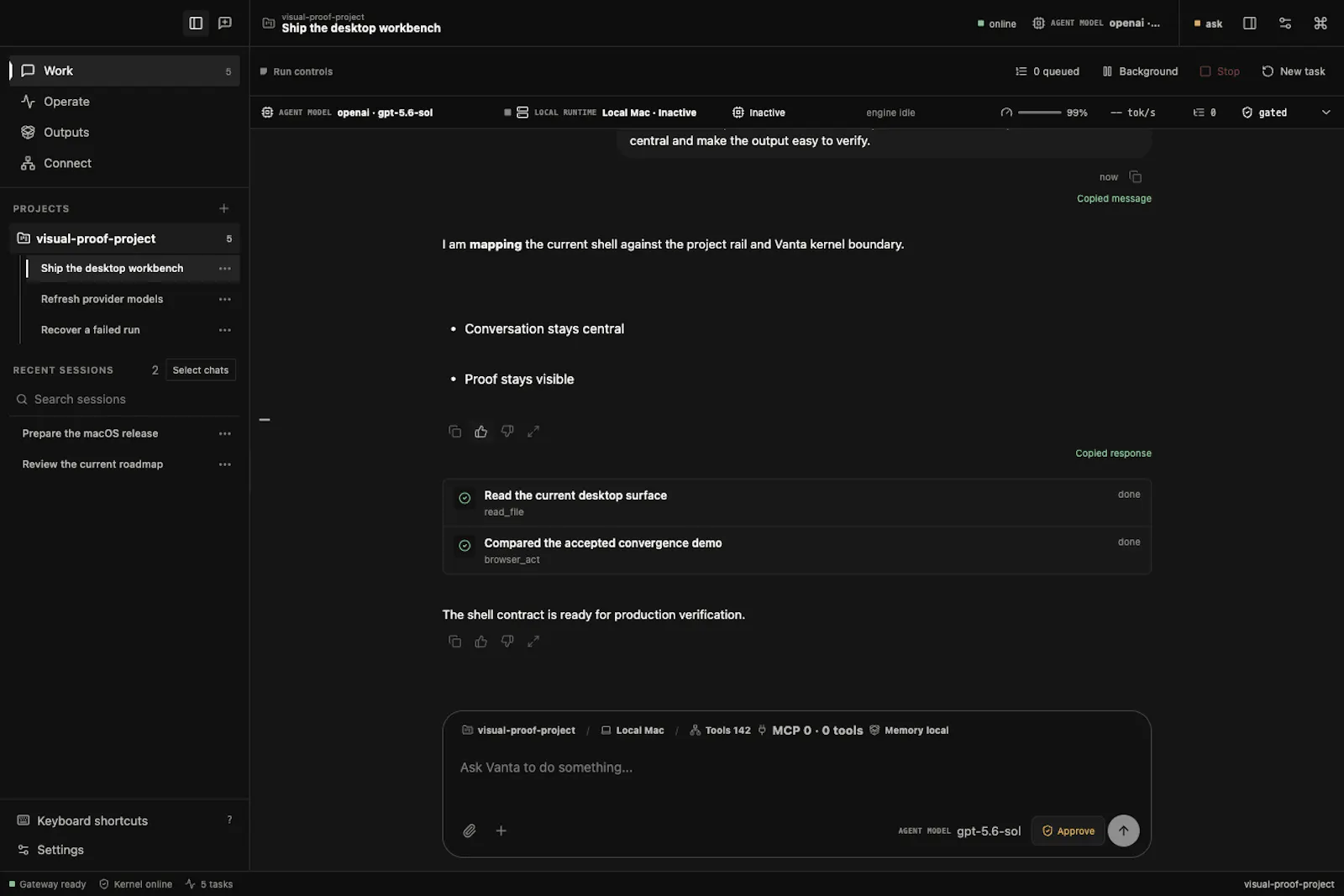
Task: Add a new project with the plus icon
Action: (224, 208)
